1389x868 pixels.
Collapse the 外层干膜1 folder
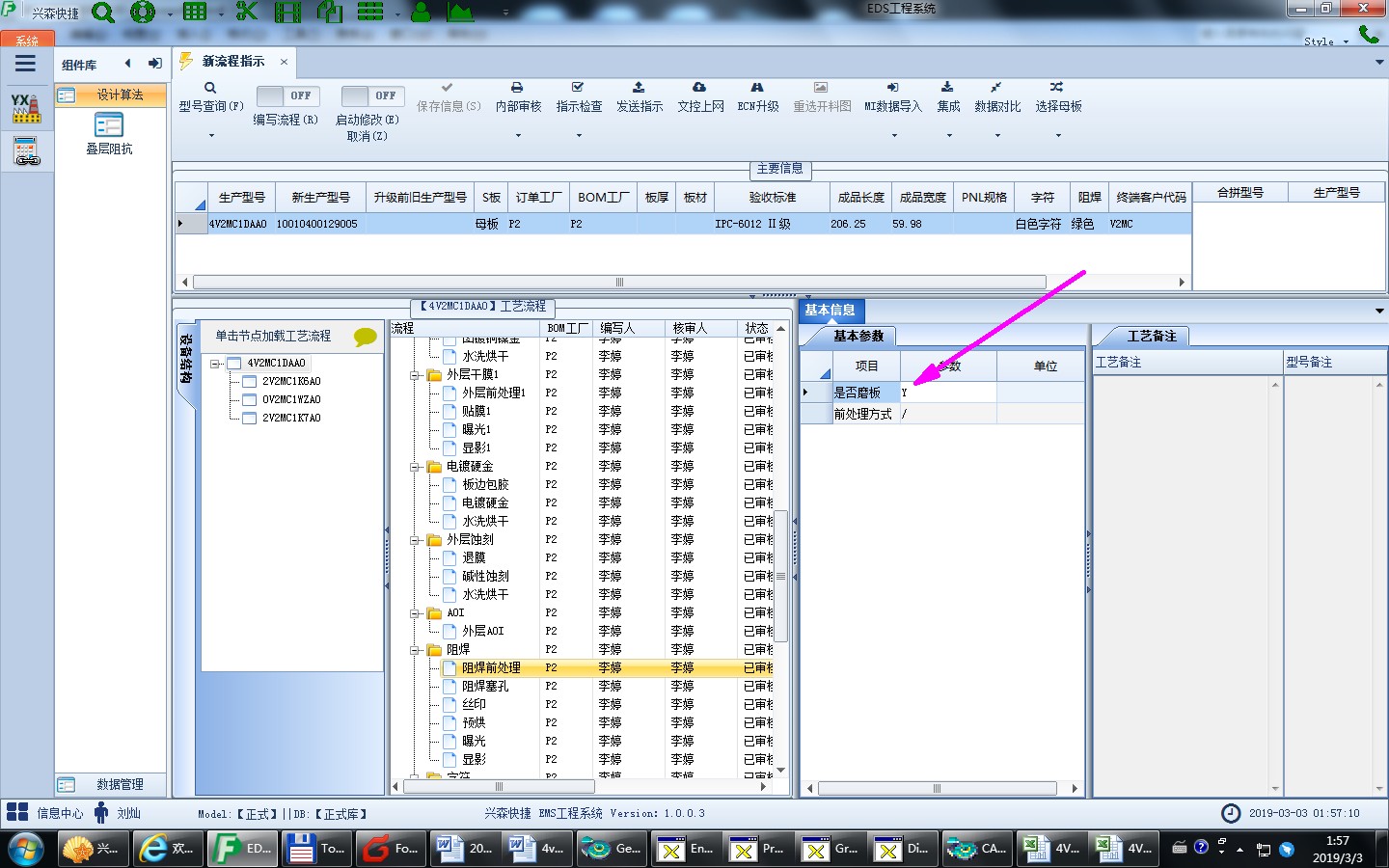[415, 375]
